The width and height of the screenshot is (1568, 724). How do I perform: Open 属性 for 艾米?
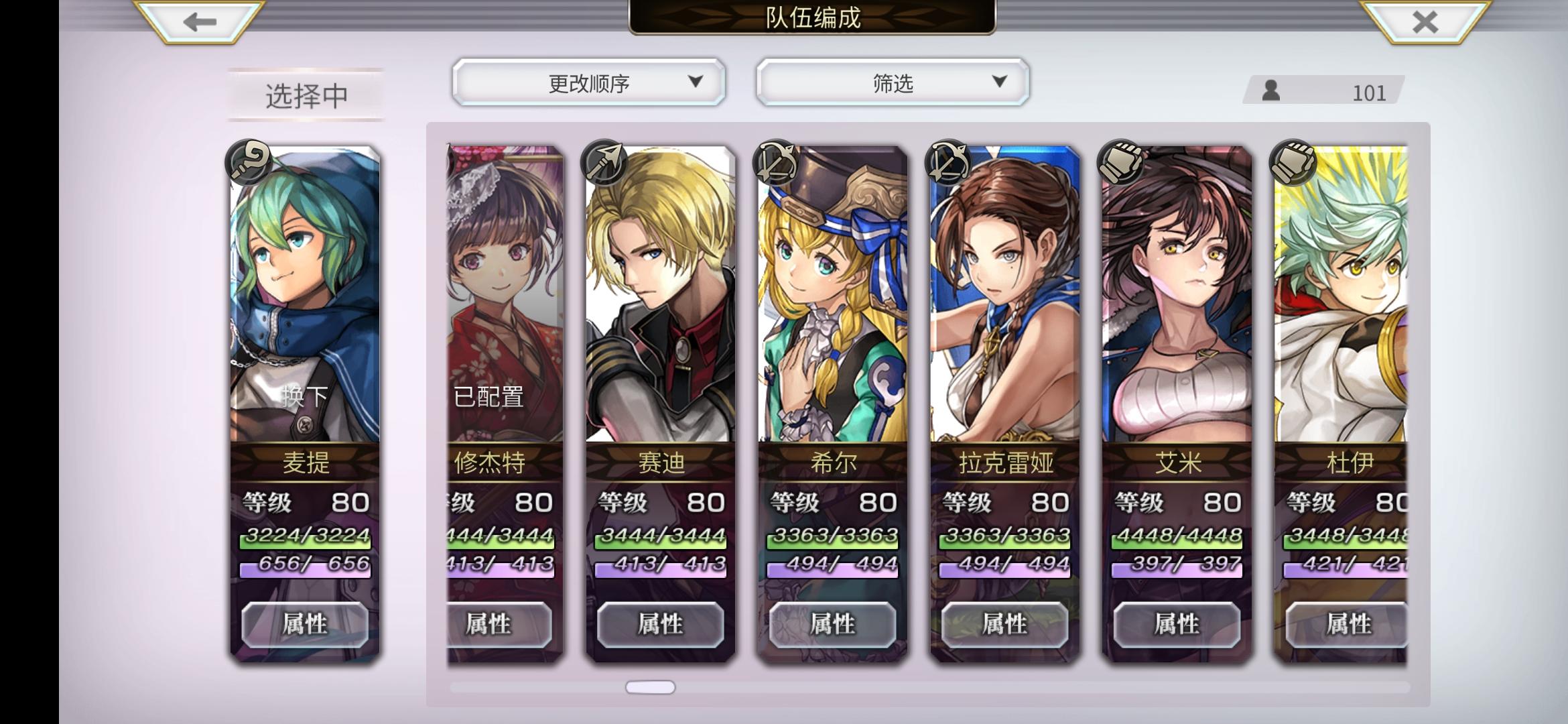[1177, 625]
